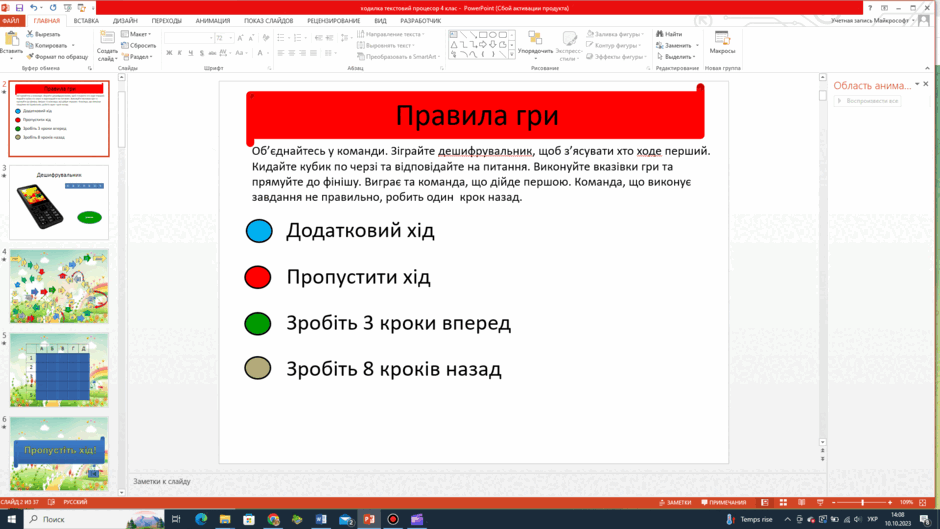Open PowerPoint help question mark
Image resolution: width=940 pixels, height=529 pixels.
870,8
